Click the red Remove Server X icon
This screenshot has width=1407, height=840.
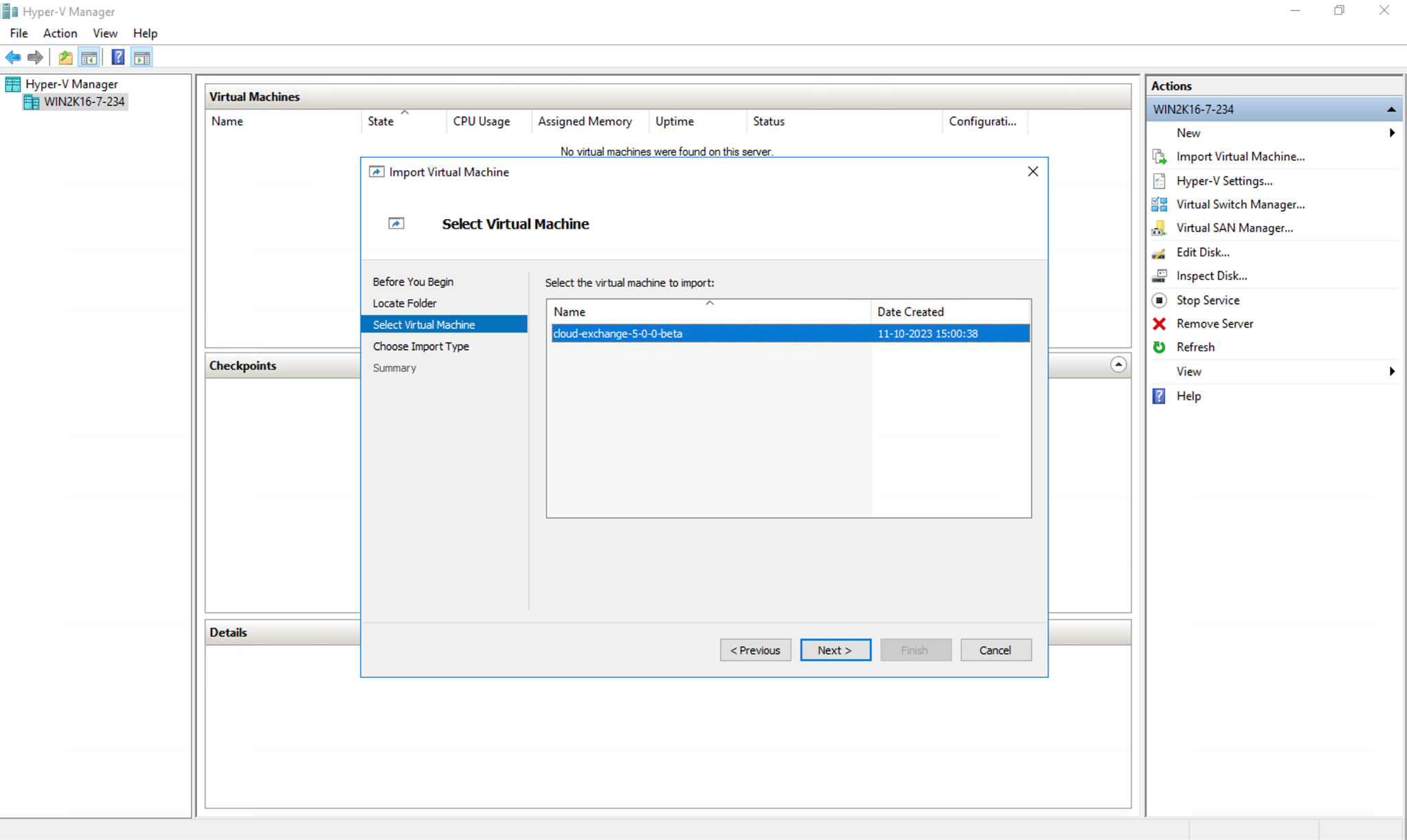pyautogui.click(x=1160, y=323)
